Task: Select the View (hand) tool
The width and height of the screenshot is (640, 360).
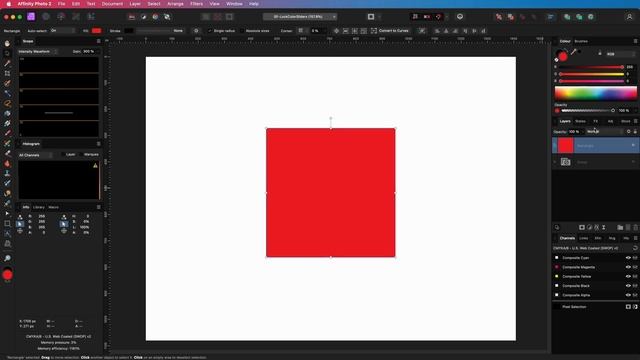Action: 7,43
